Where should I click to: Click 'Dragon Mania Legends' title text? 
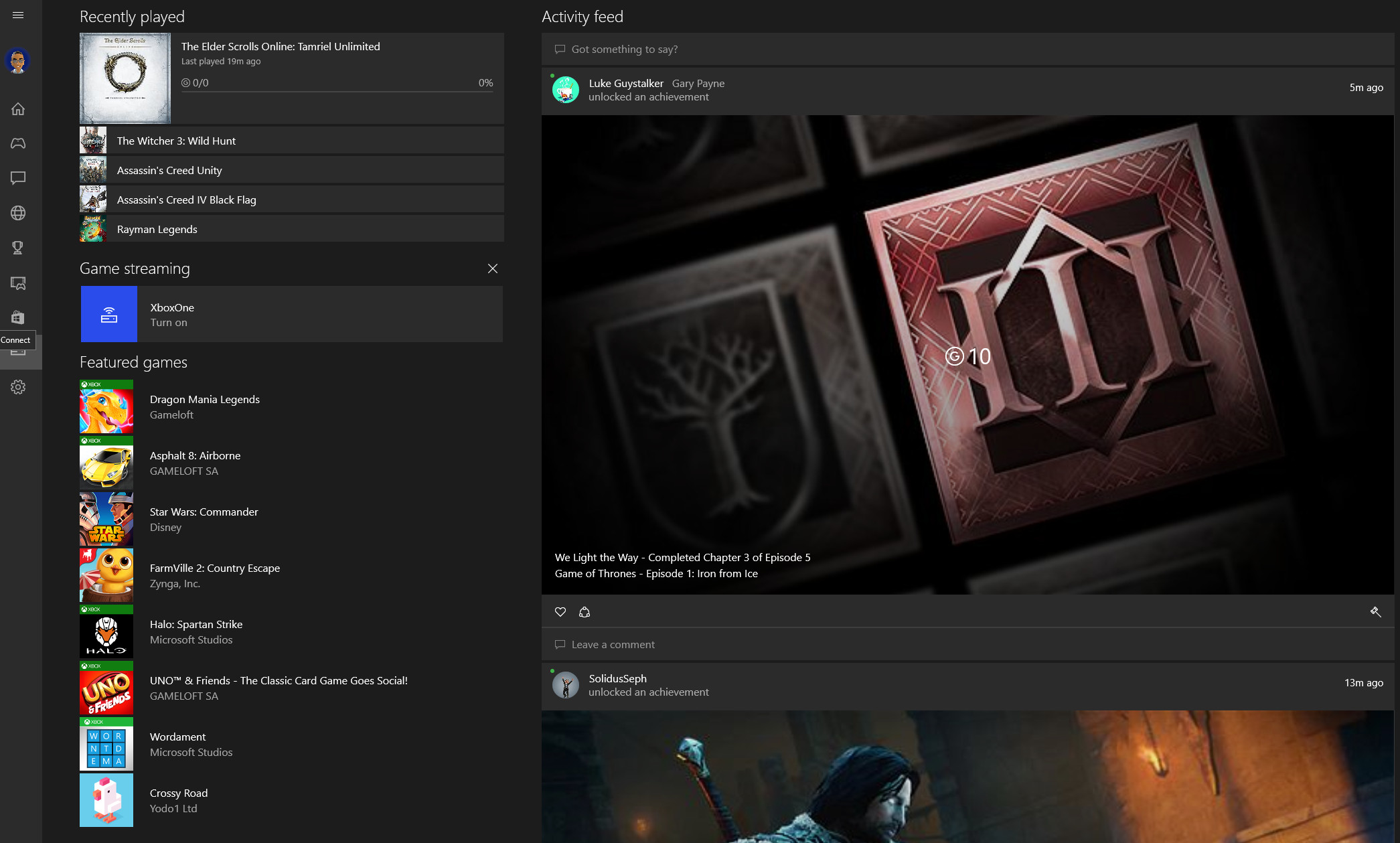click(205, 400)
